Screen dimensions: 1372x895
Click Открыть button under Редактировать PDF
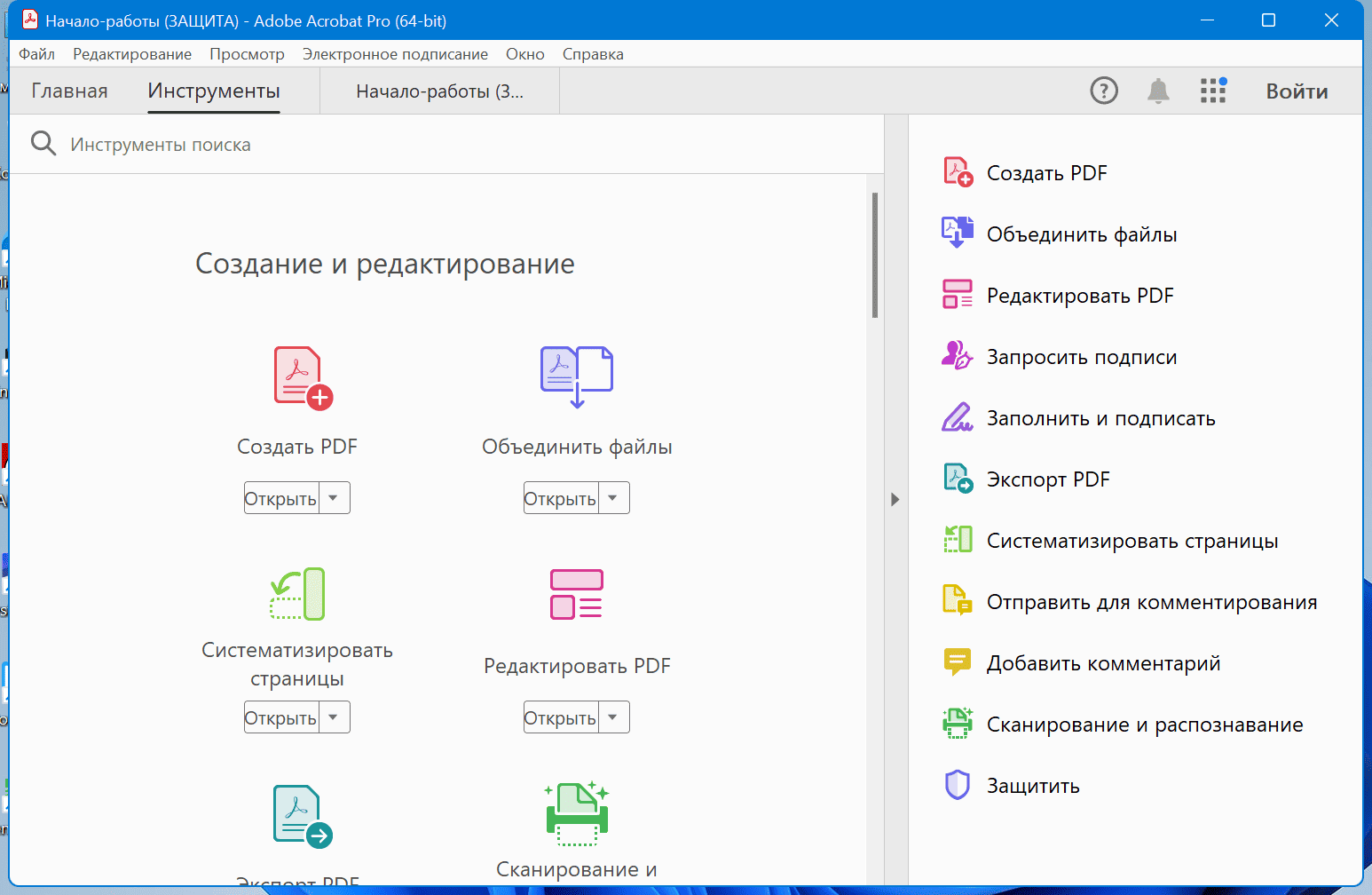[x=561, y=717]
